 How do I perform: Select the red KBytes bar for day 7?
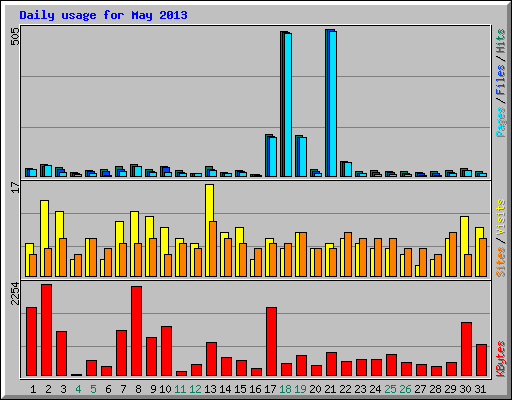[121, 353]
